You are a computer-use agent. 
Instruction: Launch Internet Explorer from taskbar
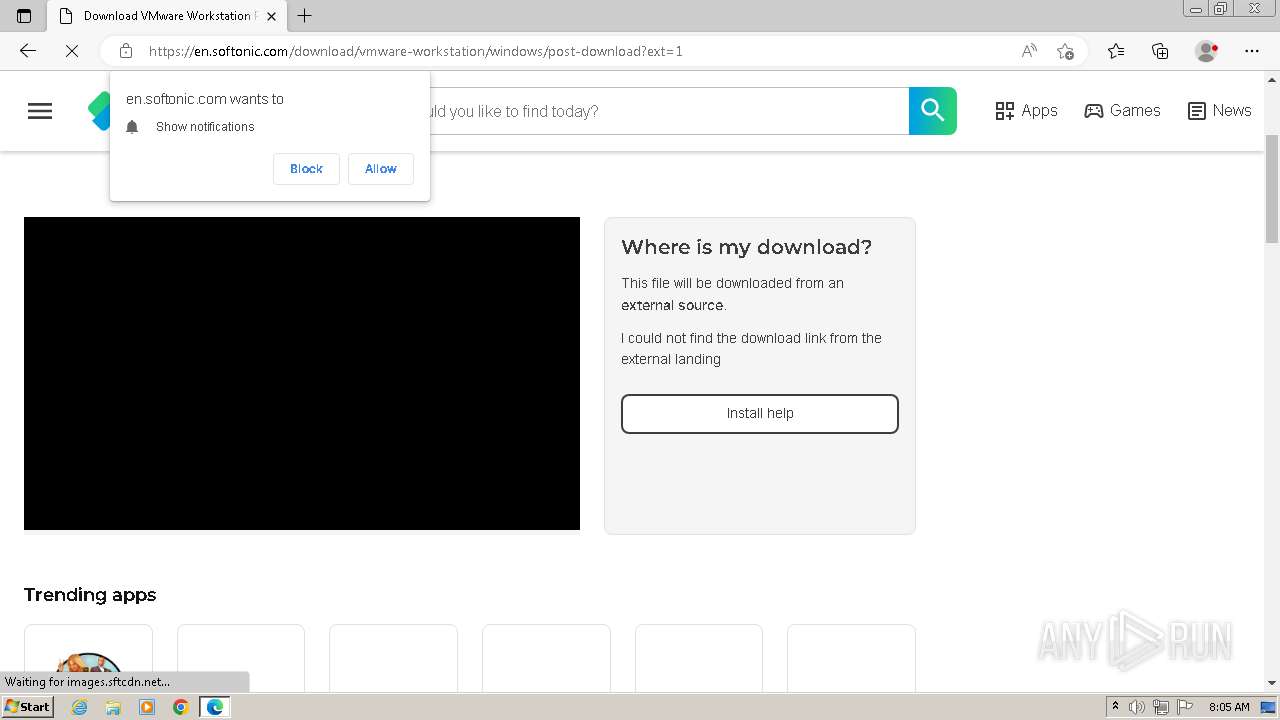(x=80, y=707)
